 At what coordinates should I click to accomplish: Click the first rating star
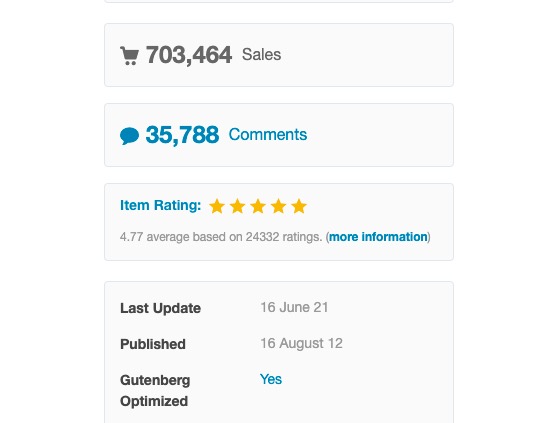(x=217, y=206)
